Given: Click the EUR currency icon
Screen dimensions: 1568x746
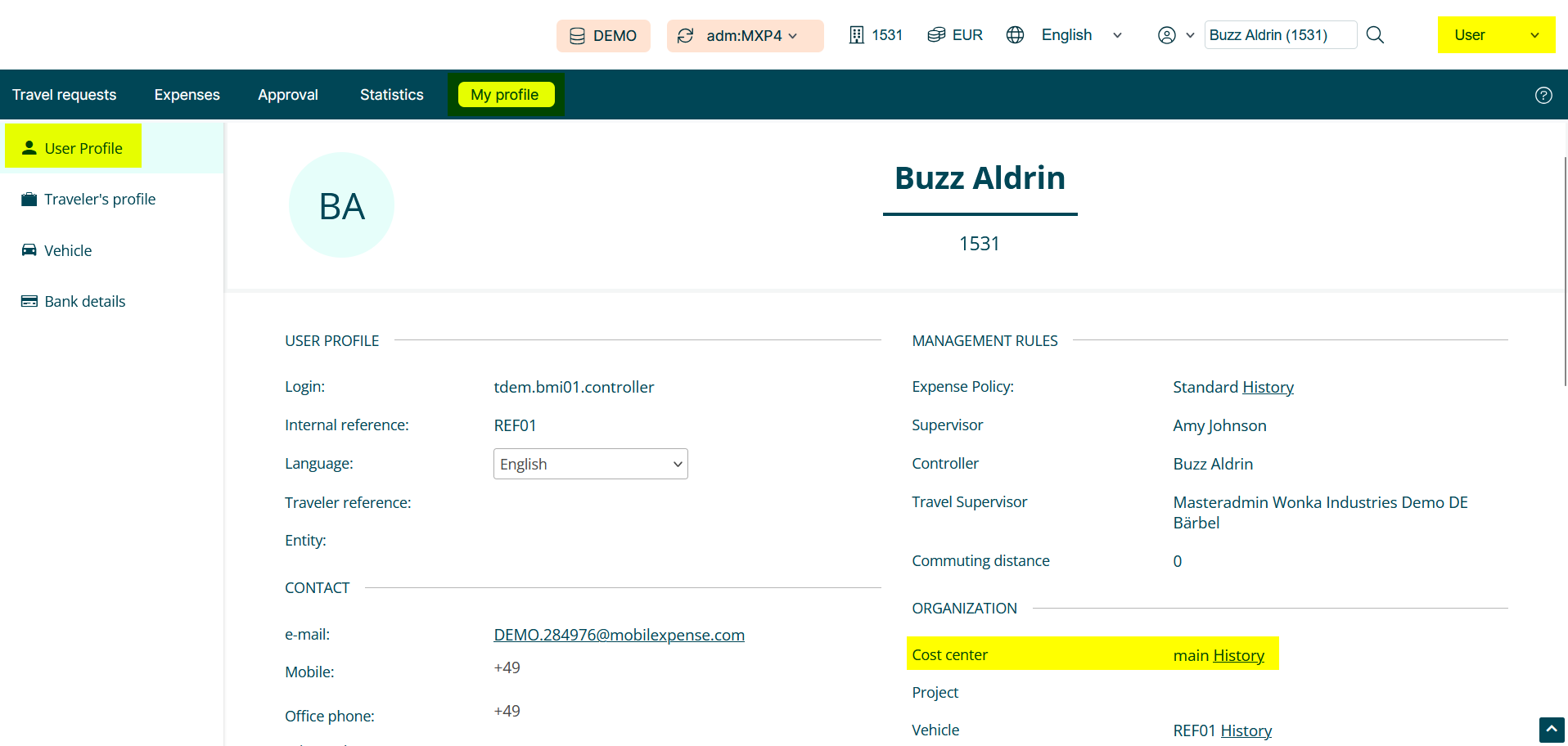Looking at the screenshot, I should point(936,35).
